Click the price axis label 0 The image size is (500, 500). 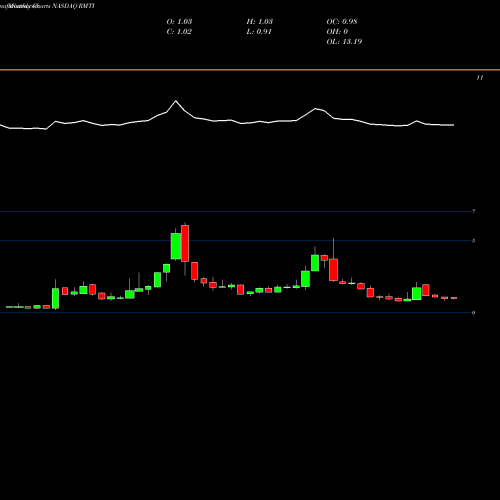pos(473,313)
